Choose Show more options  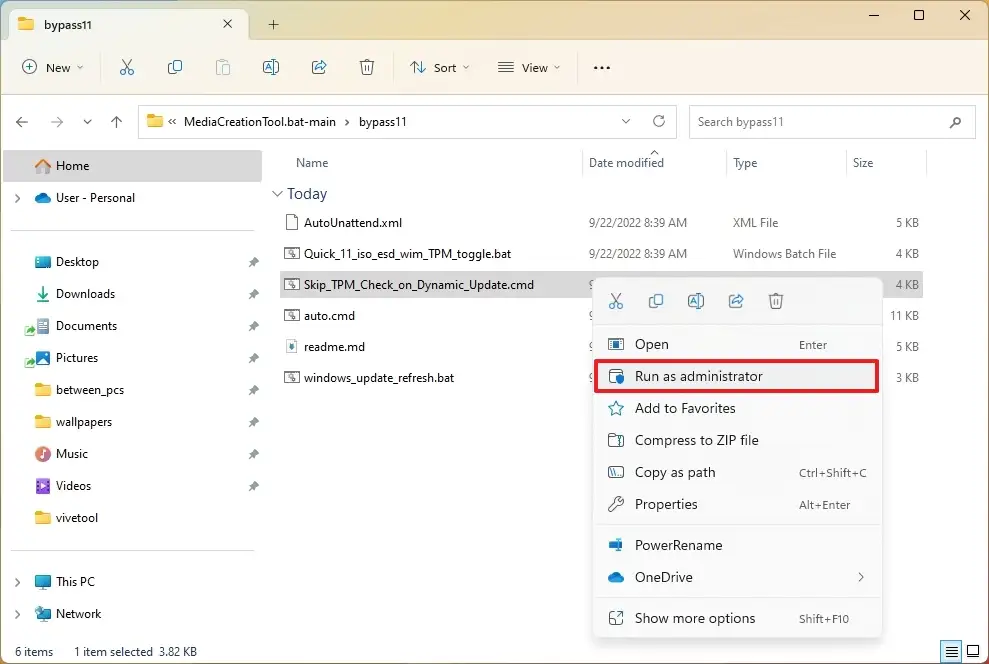coord(695,618)
